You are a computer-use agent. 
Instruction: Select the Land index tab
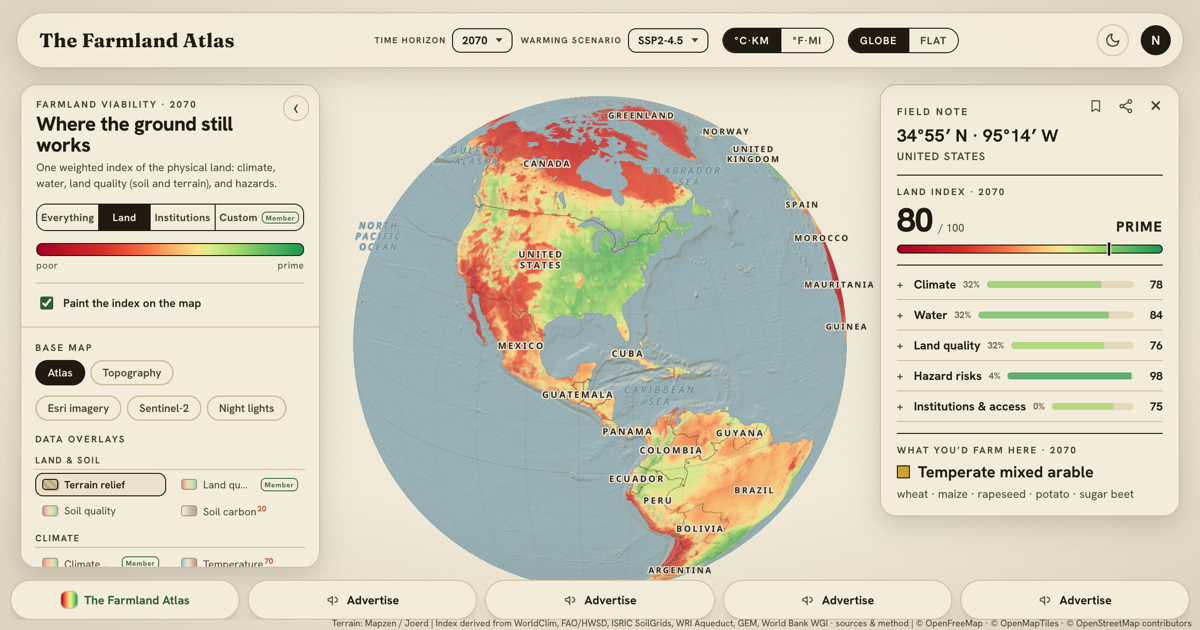124,218
